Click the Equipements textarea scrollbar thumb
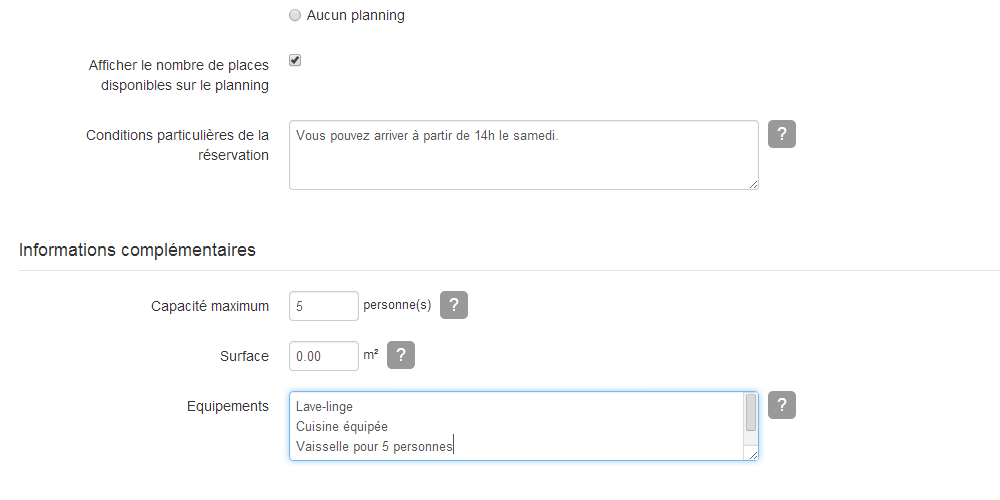 (x=751, y=413)
